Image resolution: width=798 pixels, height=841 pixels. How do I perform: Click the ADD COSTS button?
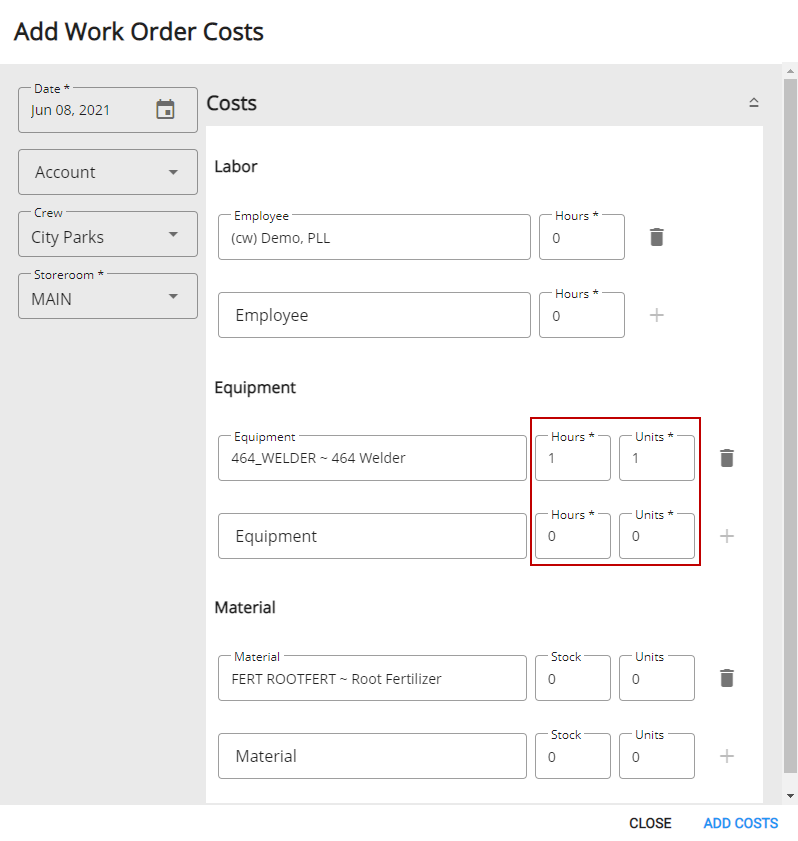(x=741, y=823)
